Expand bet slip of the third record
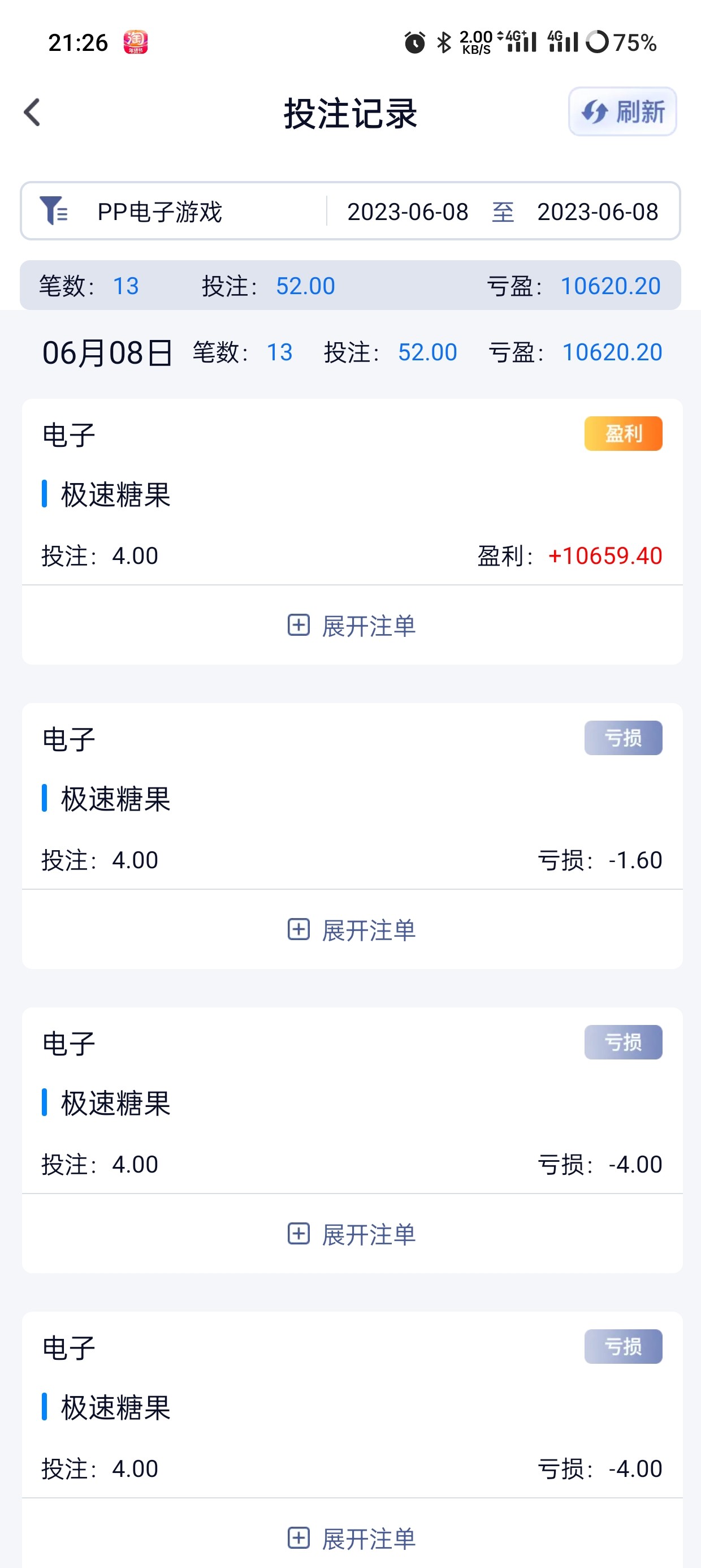 (x=352, y=1234)
